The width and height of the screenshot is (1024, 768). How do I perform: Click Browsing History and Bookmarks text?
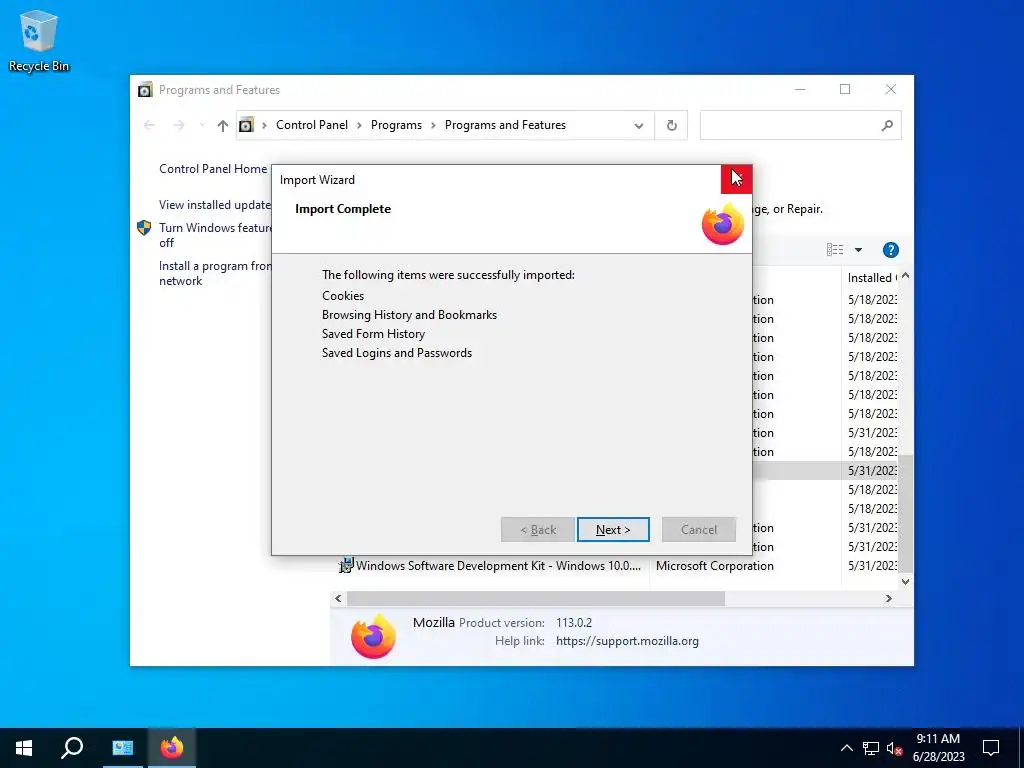409,315
